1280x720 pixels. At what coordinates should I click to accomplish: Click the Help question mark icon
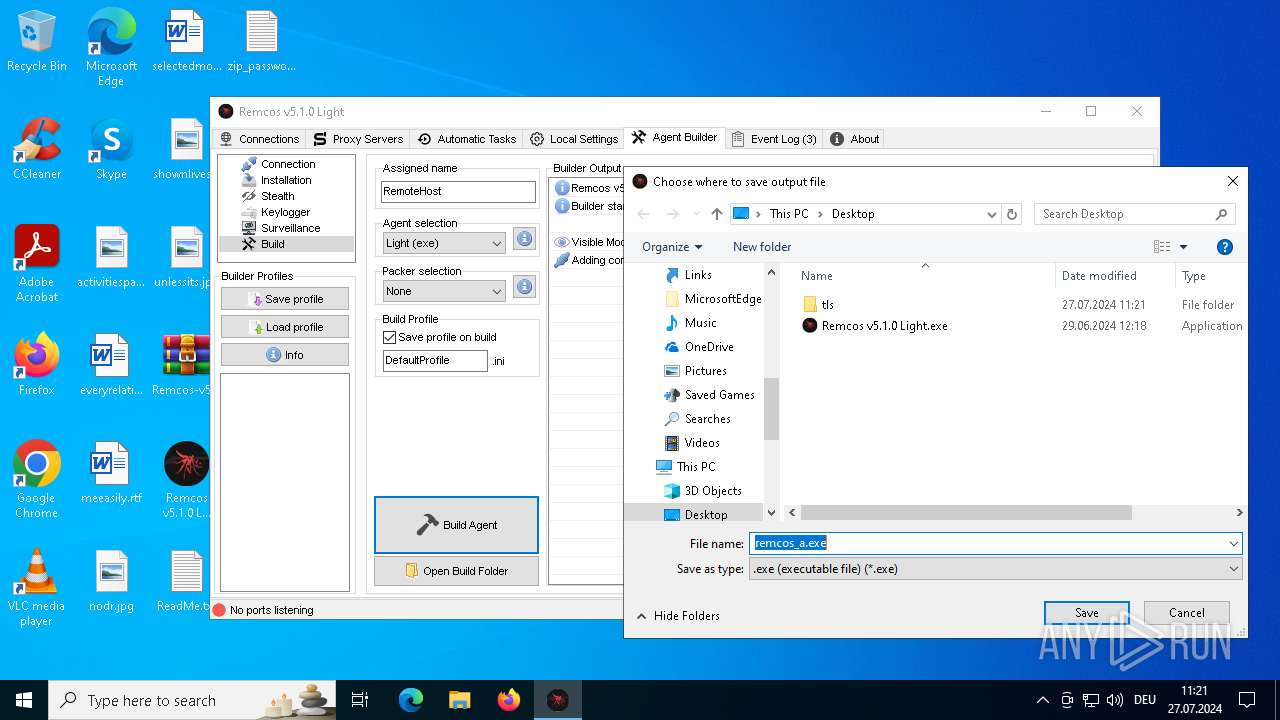click(1225, 247)
